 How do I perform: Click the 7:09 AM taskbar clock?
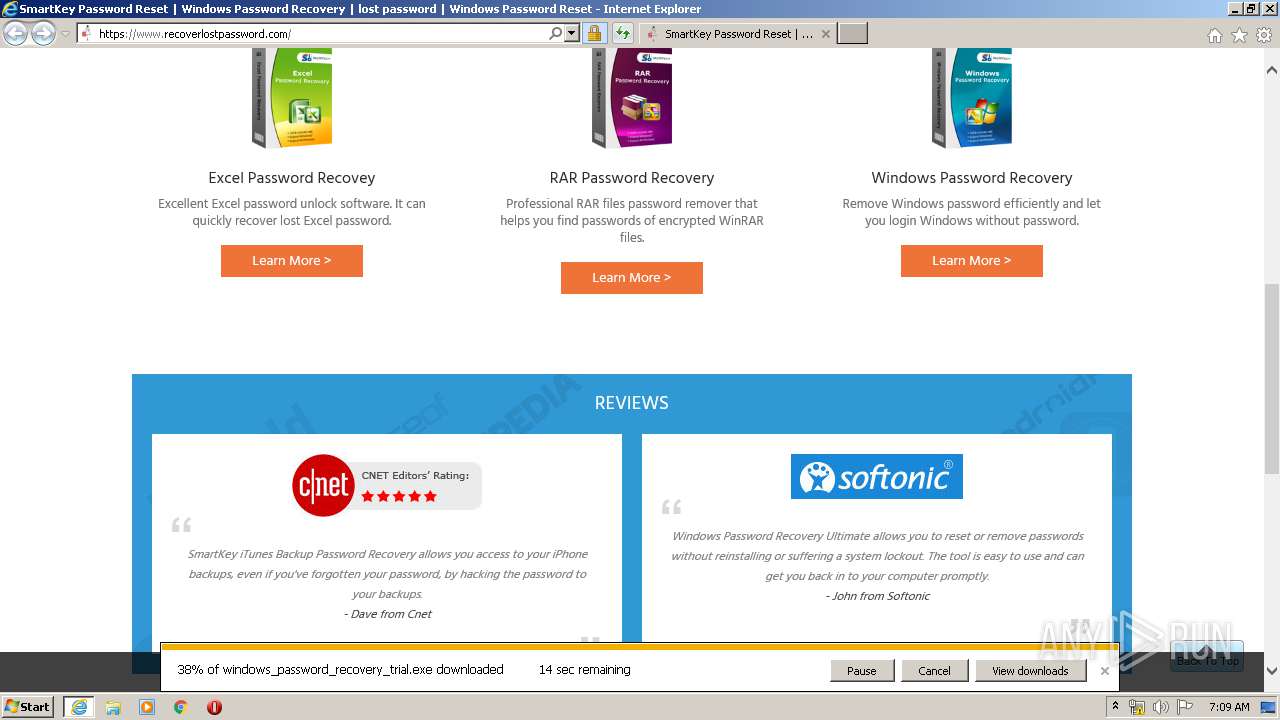[1229, 707]
